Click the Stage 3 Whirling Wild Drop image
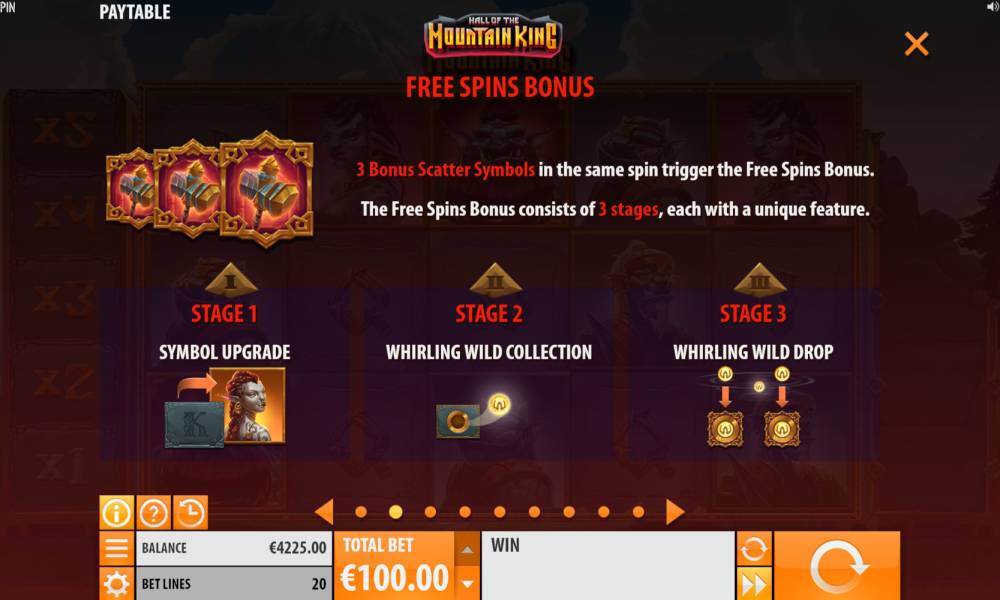Image resolution: width=1000 pixels, height=600 pixels. (753, 406)
